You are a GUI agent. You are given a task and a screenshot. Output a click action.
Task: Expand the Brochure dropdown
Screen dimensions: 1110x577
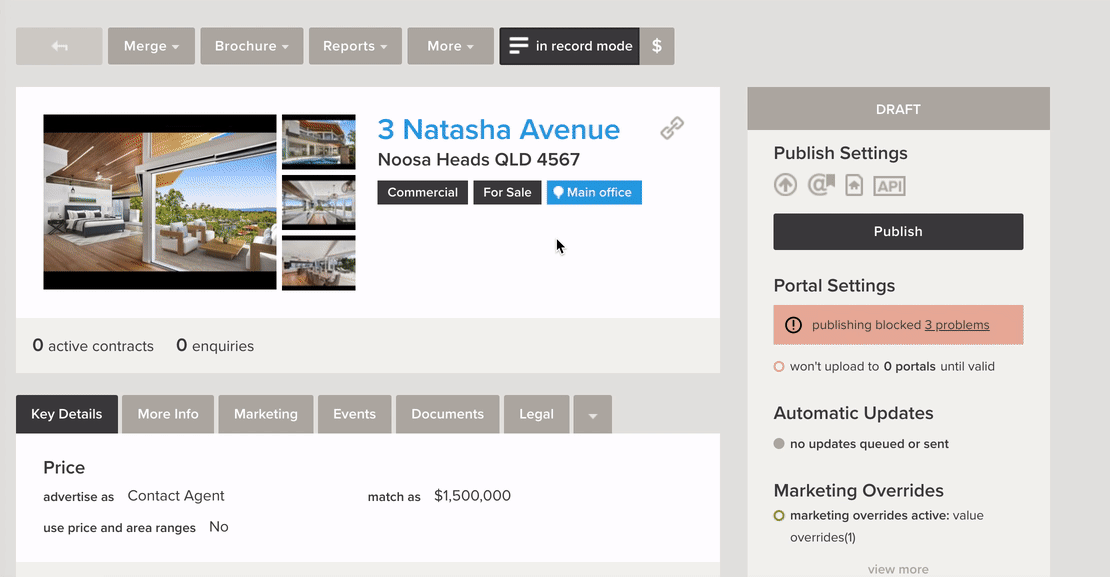[251, 46]
